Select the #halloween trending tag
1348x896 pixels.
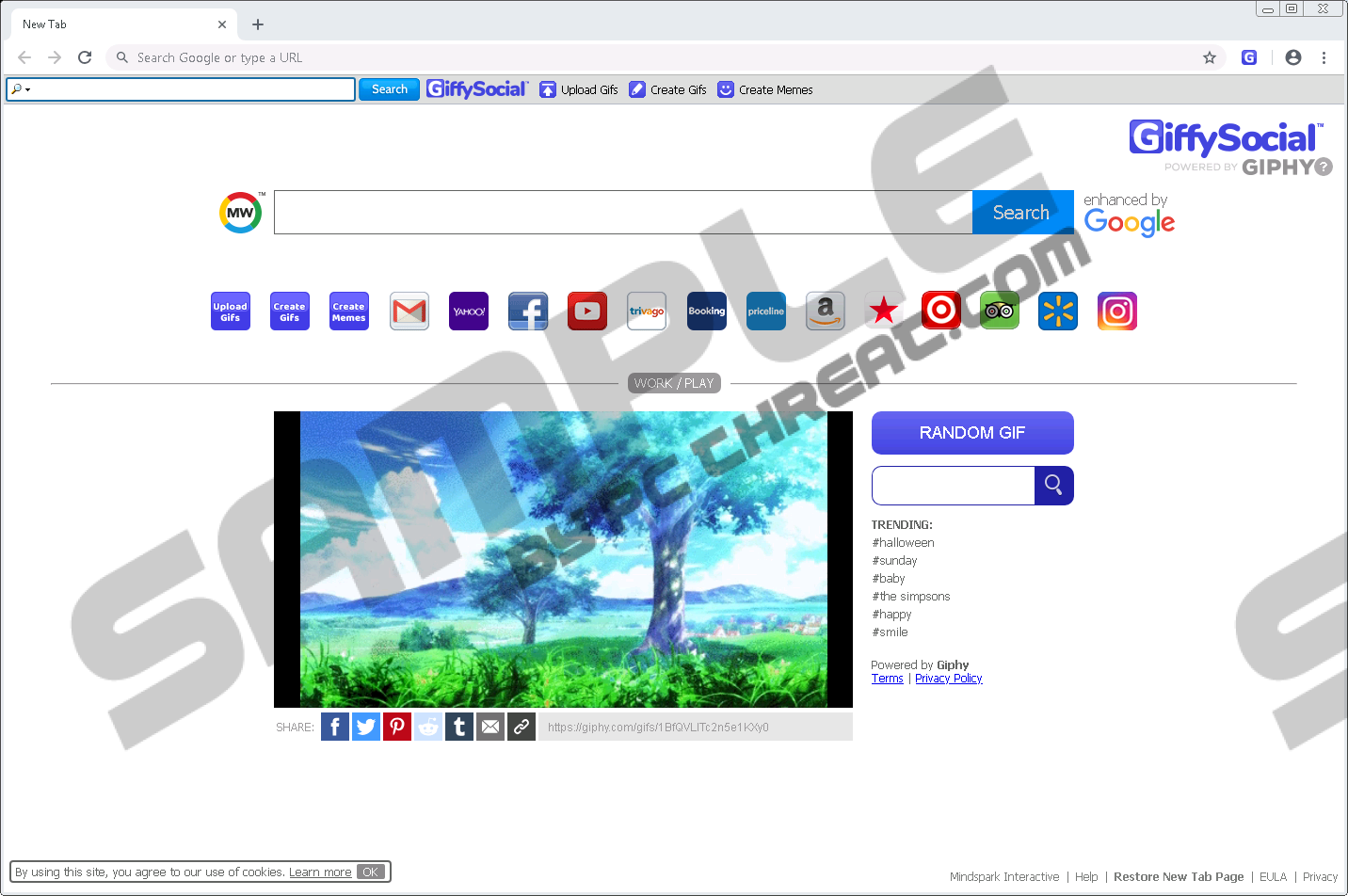pyautogui.click(x=903, y=543)
